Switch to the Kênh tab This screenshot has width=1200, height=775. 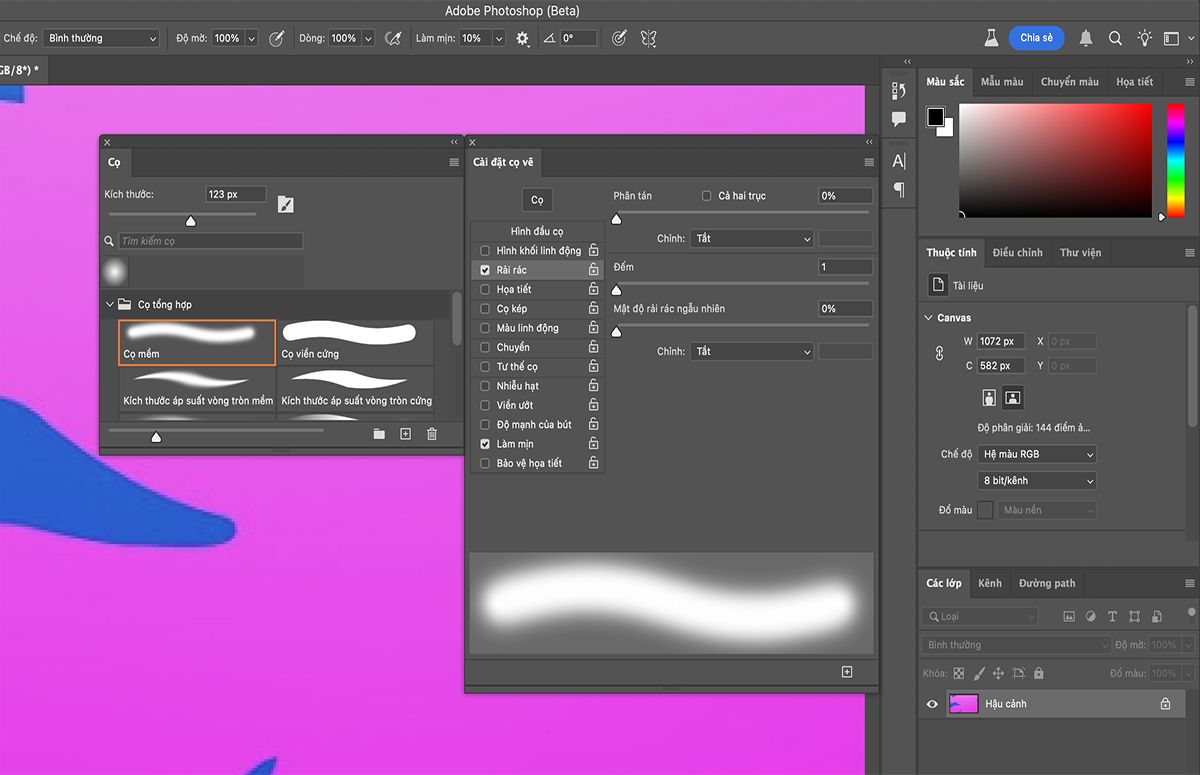(x=989, y=583)
